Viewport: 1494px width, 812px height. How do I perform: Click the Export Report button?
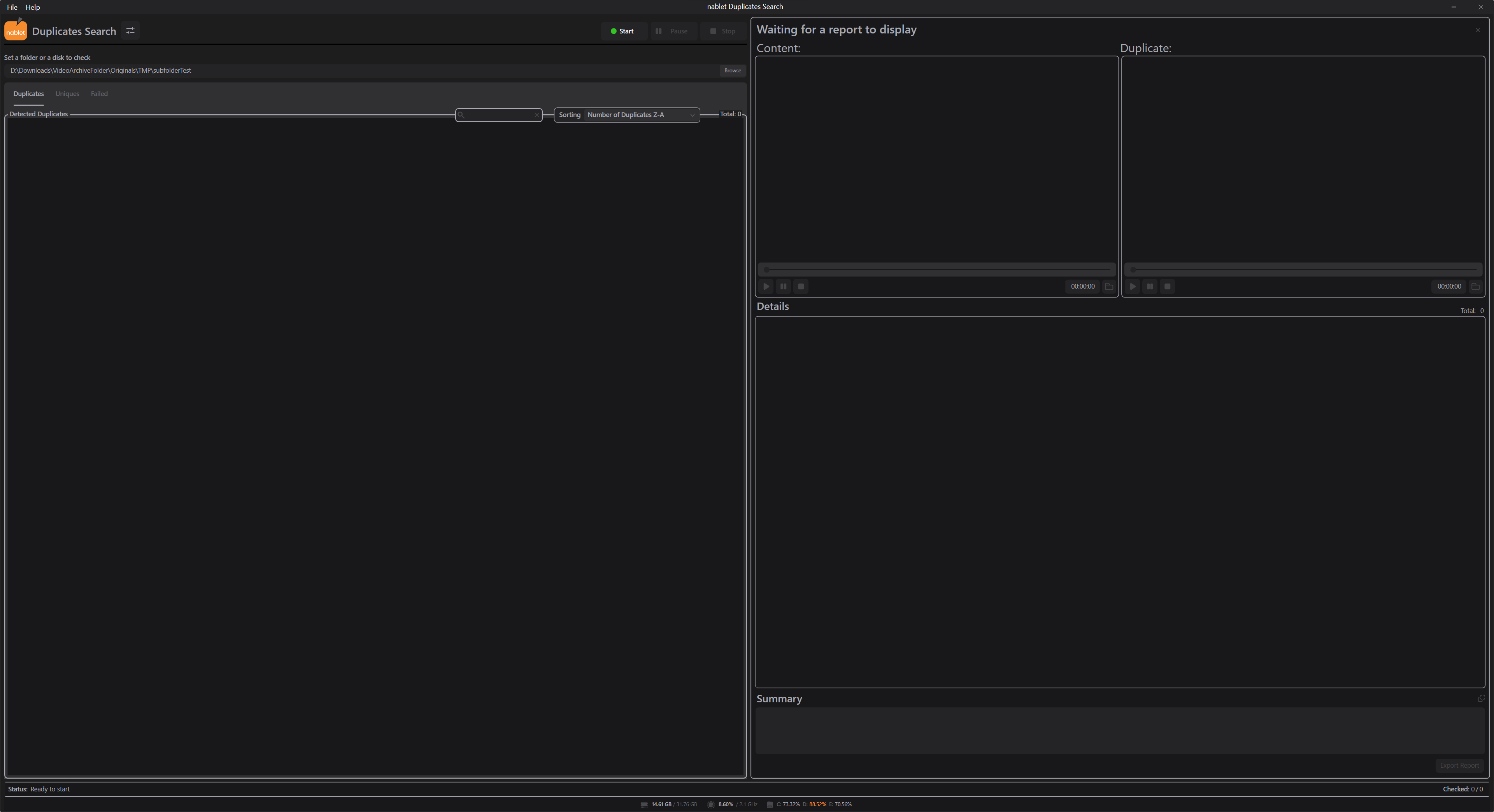(x=1459, y=766)
